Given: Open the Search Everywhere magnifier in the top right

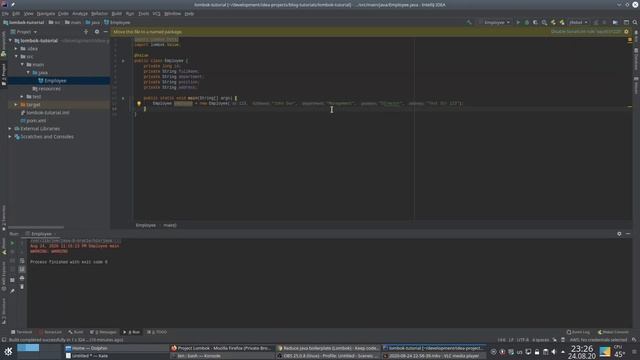Looking at the screenshot, I should (x=635, y=22).
